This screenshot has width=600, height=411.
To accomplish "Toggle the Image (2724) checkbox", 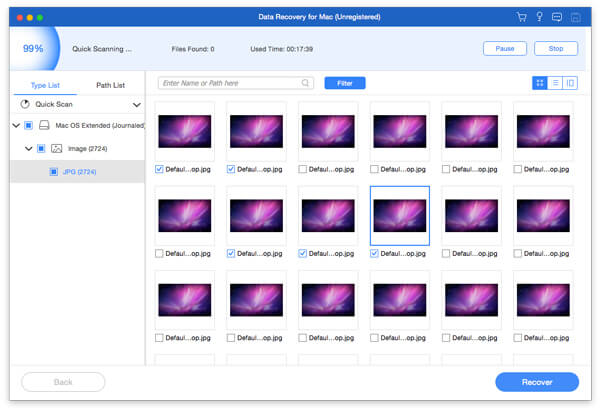I will point(41,148).
